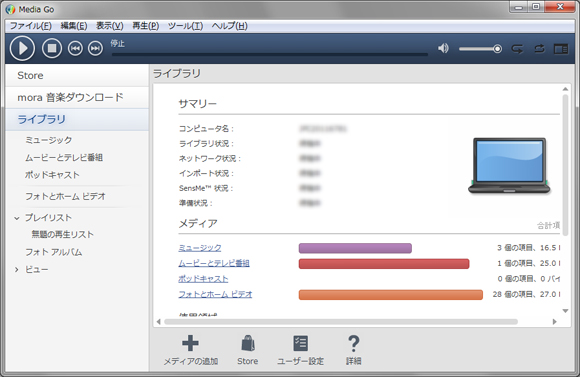This screenshot has height=377, width=580.
Task: Open the 再生(P) menu
Action: point(146,26)
